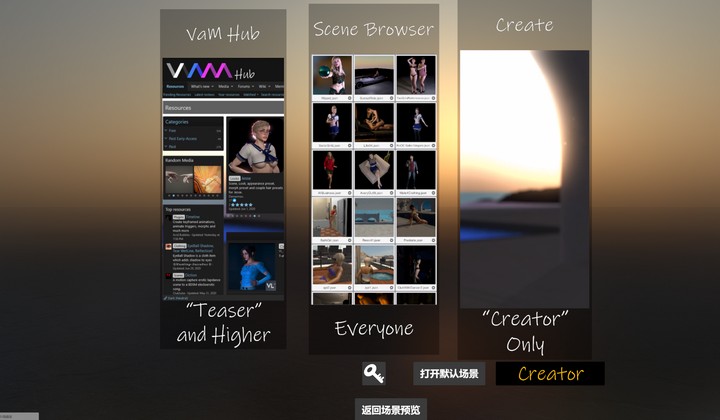Click the VaM Hub logo

click(x=210, y=71)
